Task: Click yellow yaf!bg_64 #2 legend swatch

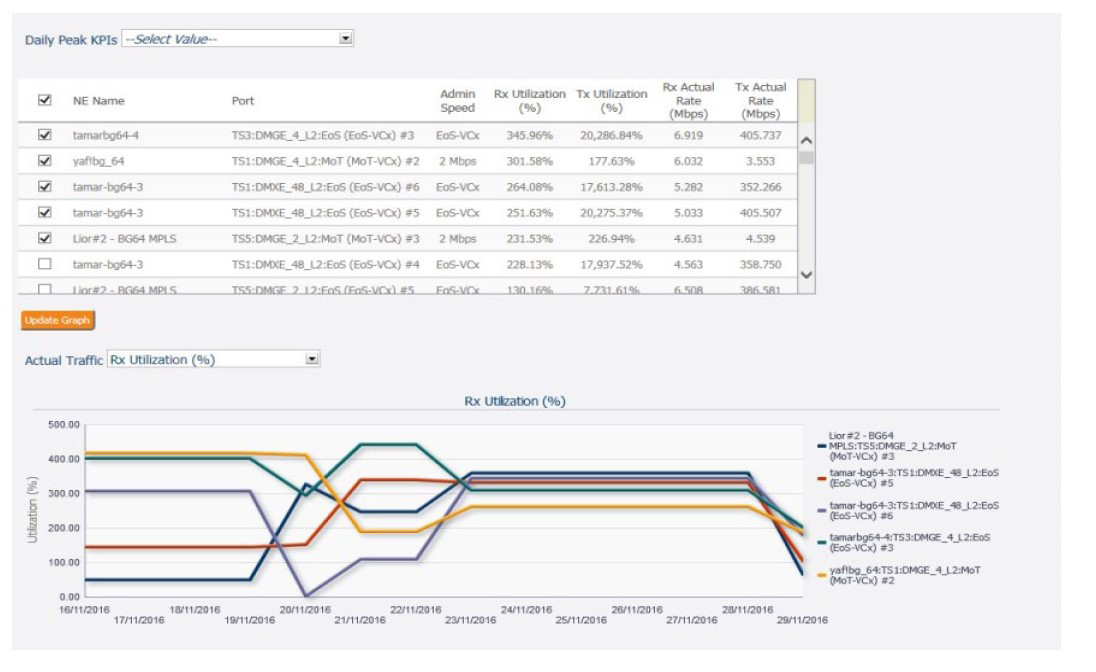Action: (821, 576)
